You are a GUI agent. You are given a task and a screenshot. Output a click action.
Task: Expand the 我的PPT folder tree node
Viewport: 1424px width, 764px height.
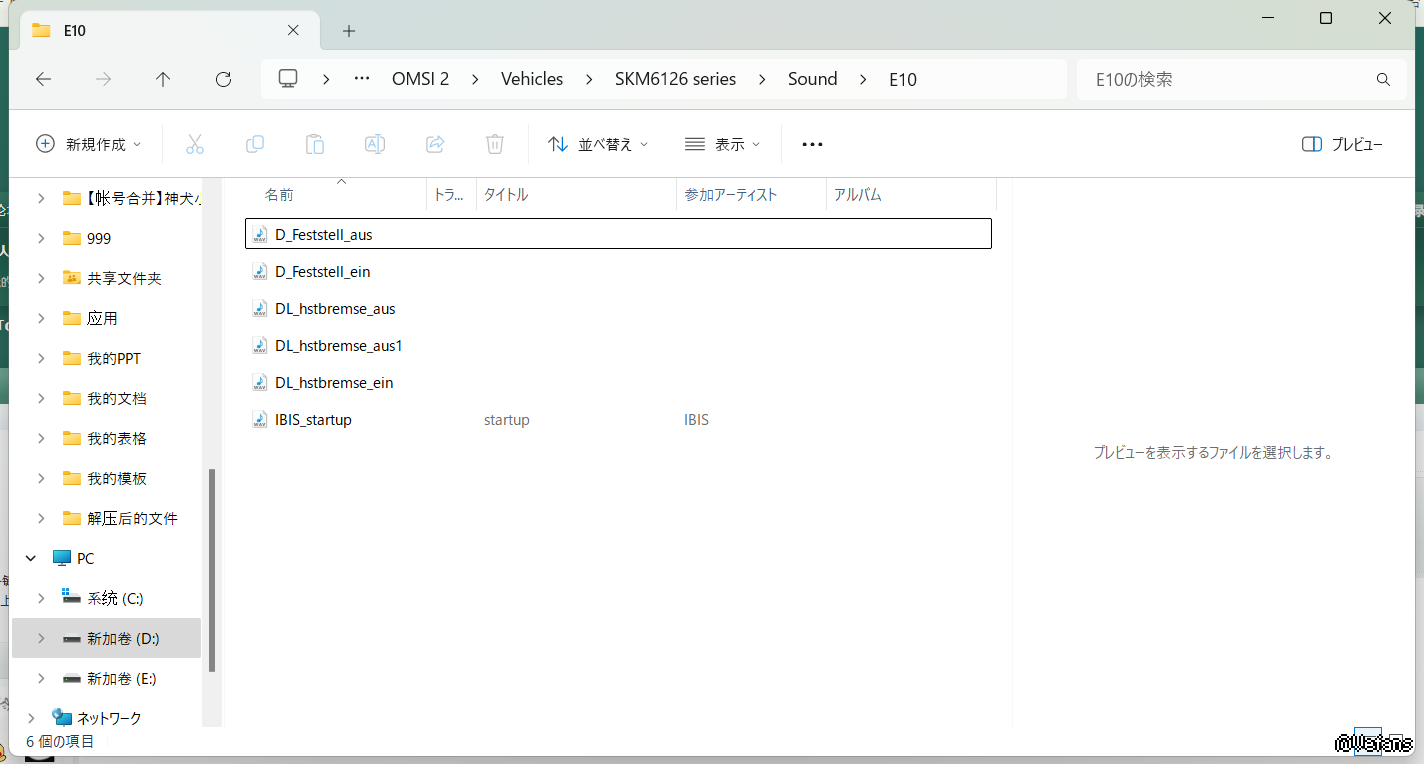(41, 358)
